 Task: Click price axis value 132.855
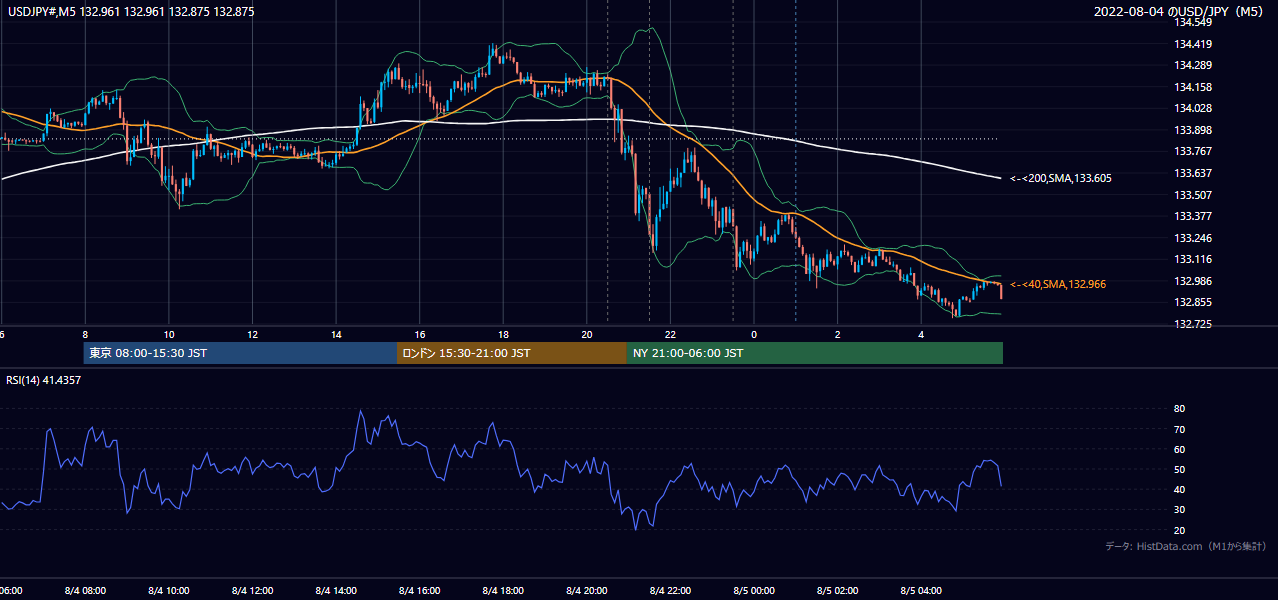click(1192, 303)
